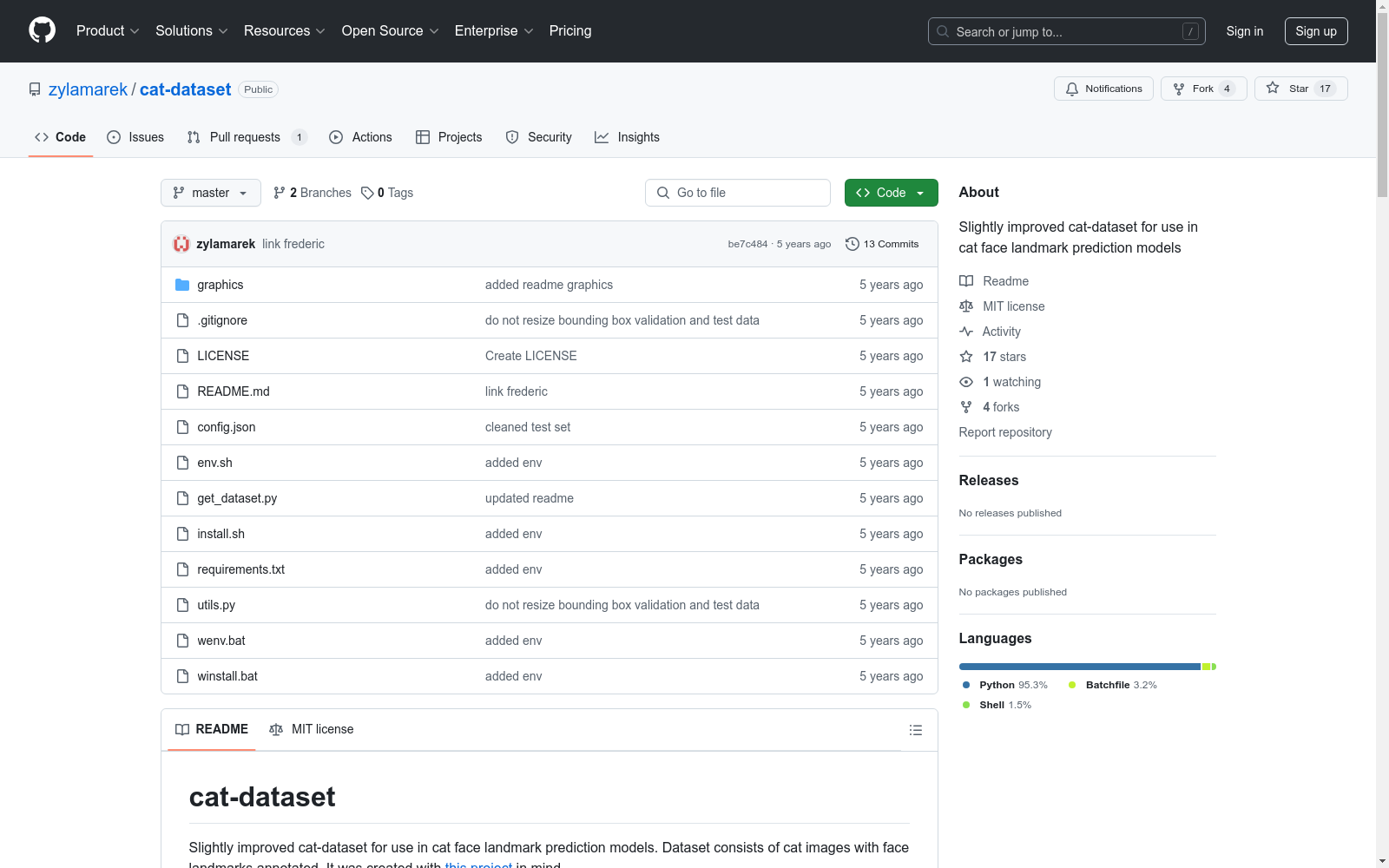Select the README tab

212,729
